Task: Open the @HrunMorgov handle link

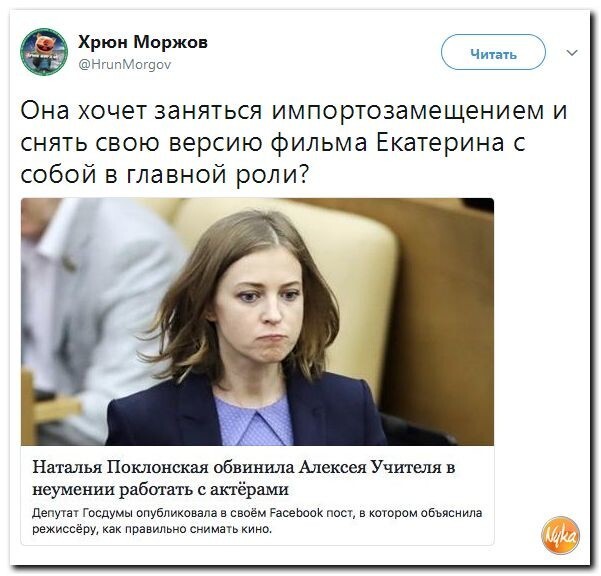Action: pyautogui.click(x=125, y=64)
